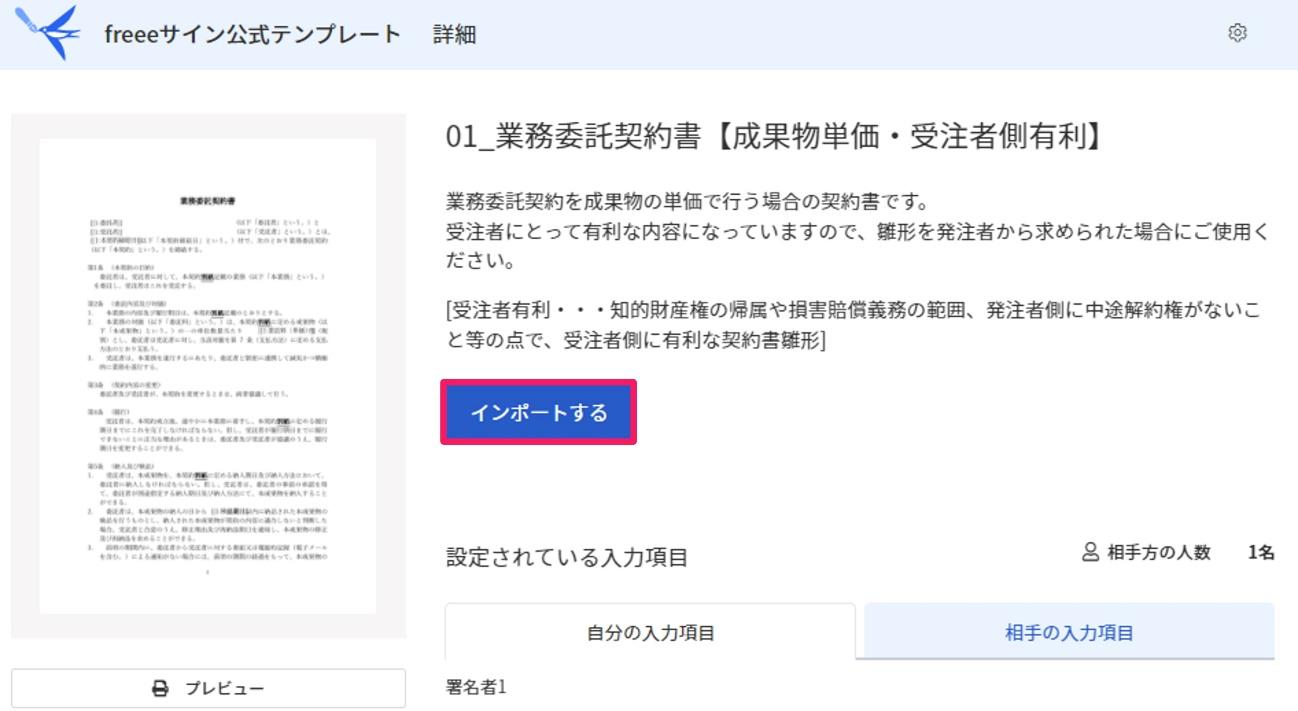Switch to the 自分の入力項目 tab
The width and height of the screenshot is (1298, 711).
point(650,632)
